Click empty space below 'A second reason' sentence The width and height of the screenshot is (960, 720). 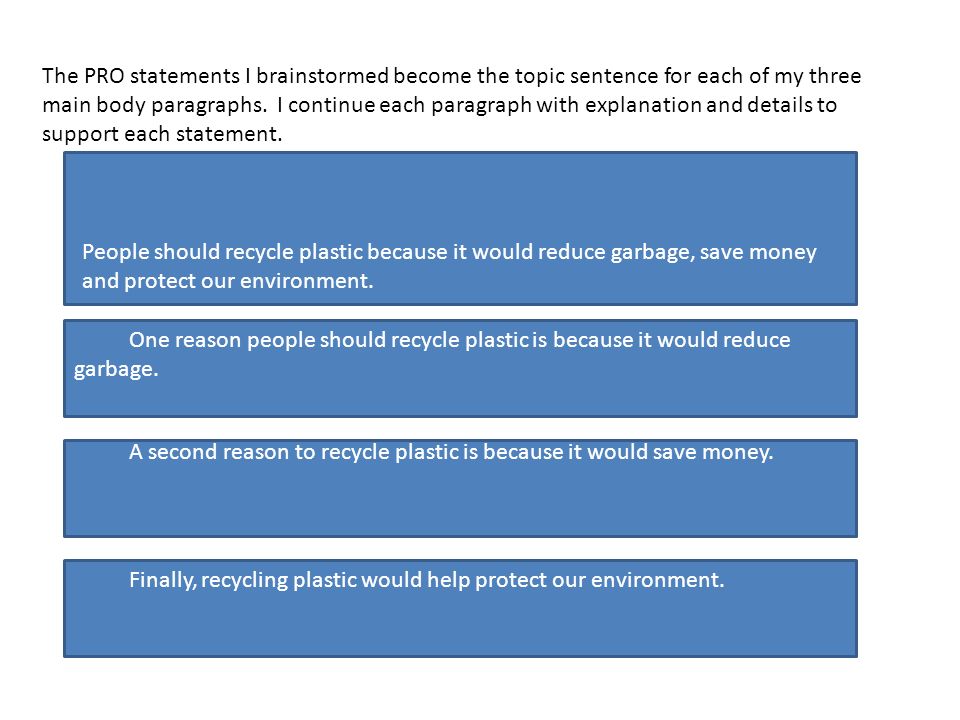[460, 501]
